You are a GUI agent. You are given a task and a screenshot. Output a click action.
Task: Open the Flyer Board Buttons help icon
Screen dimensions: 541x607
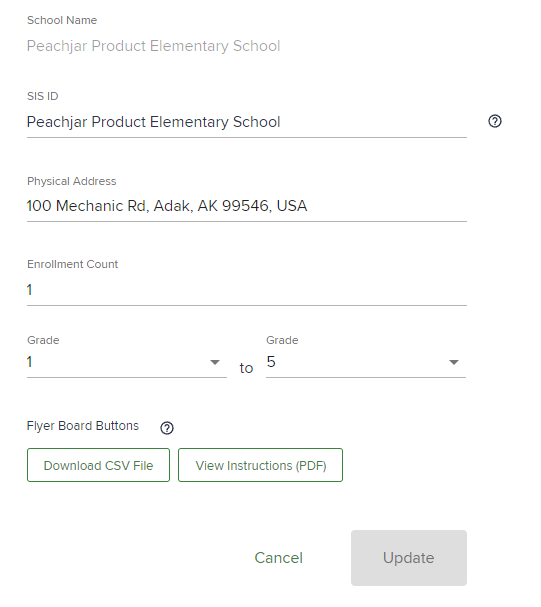tap(167, 428)
